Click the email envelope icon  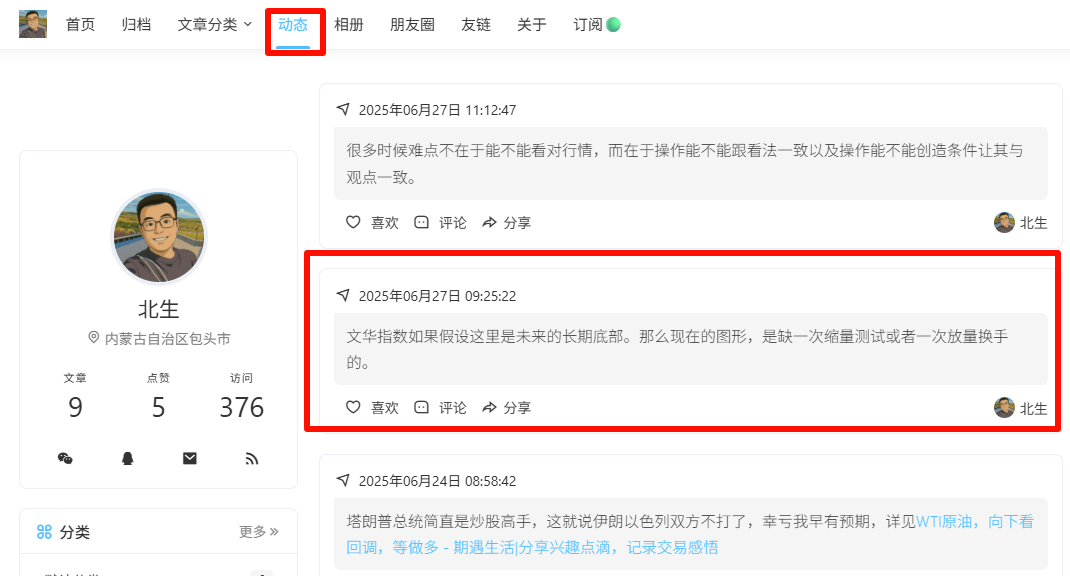tap(190, 458)
